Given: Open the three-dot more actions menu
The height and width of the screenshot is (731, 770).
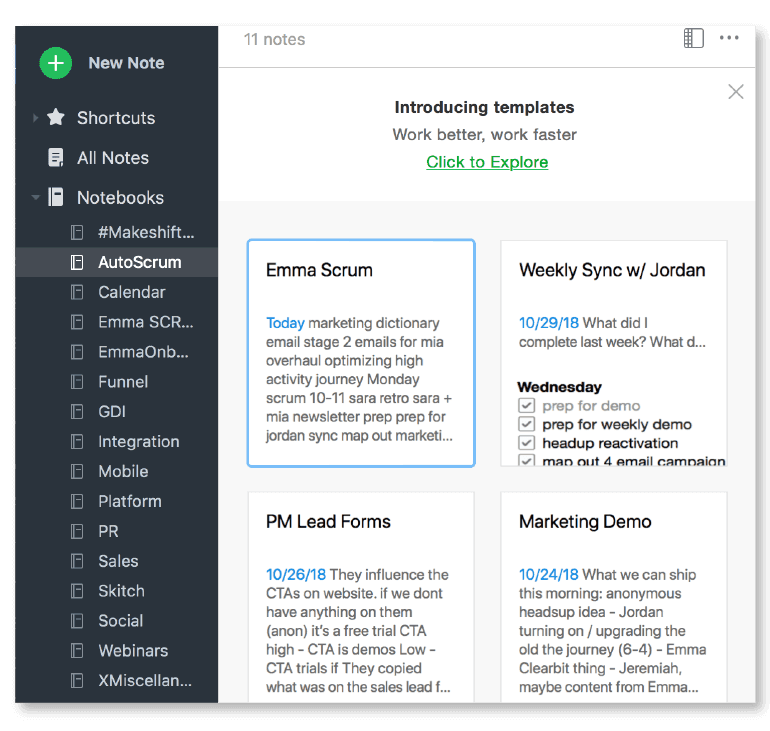Looking at the screenshot, I should [x=729, y=38].
